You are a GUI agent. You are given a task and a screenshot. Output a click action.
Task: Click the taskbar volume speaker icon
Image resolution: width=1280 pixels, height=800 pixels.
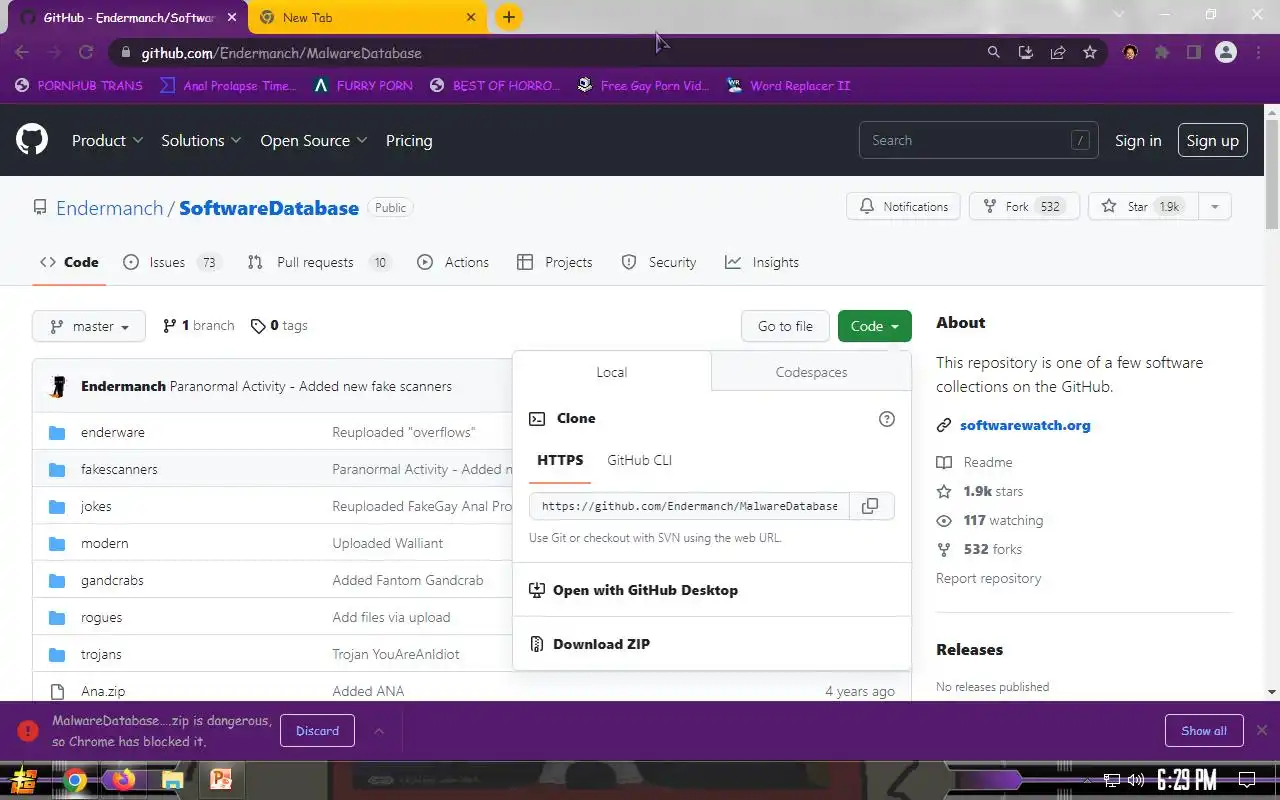1135,780
